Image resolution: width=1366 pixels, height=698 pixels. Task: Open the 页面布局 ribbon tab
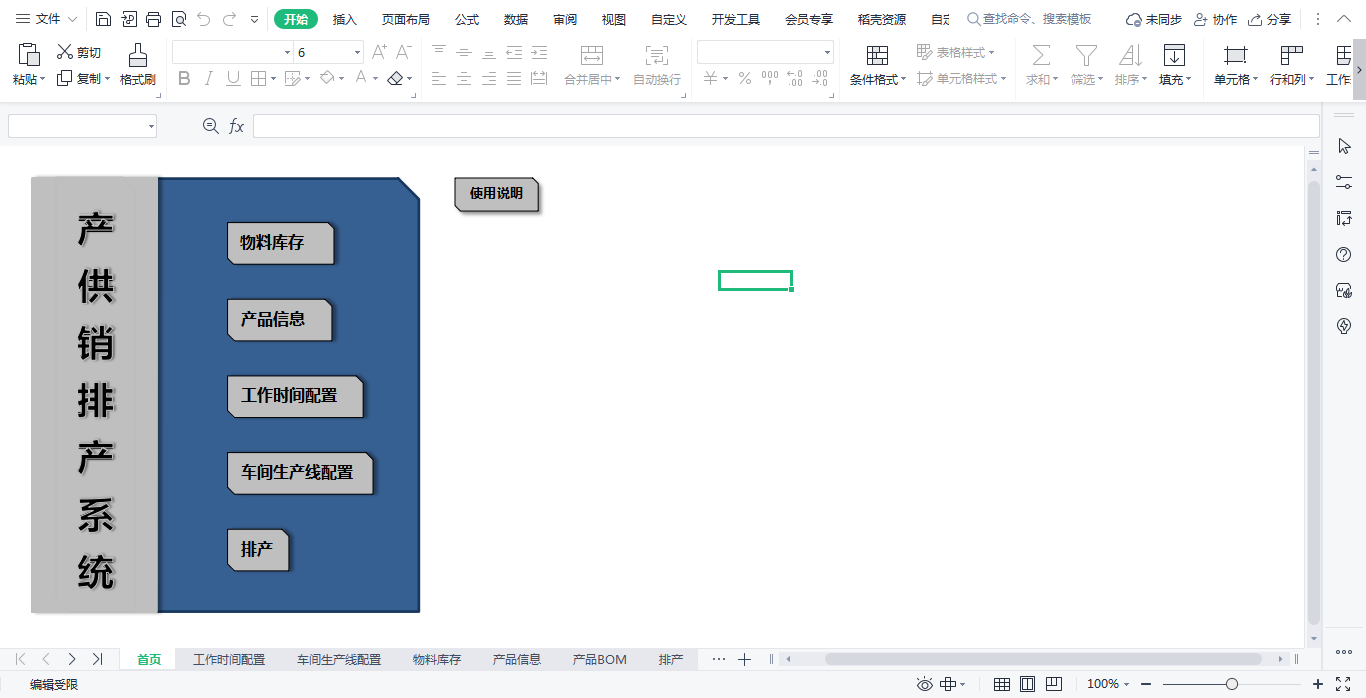406,19
